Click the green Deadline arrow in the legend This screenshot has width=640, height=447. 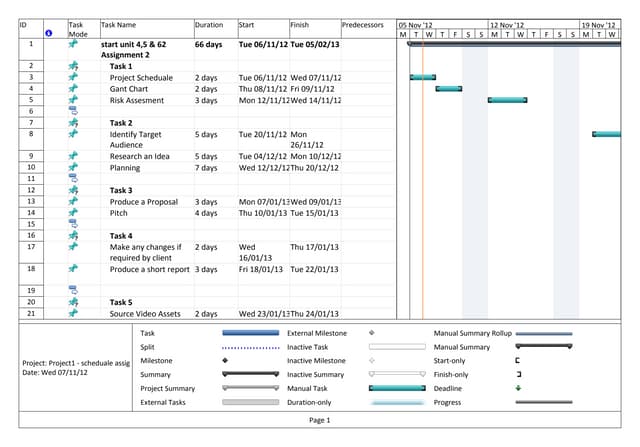[518, 388]
